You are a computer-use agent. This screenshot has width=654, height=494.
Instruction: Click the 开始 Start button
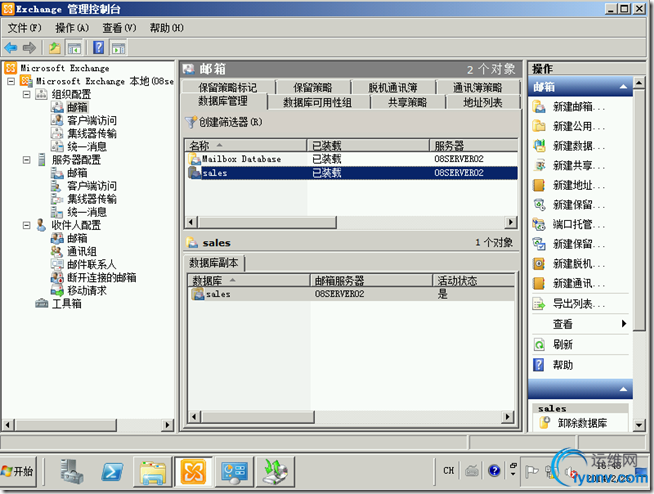click(x=18, y=471)
